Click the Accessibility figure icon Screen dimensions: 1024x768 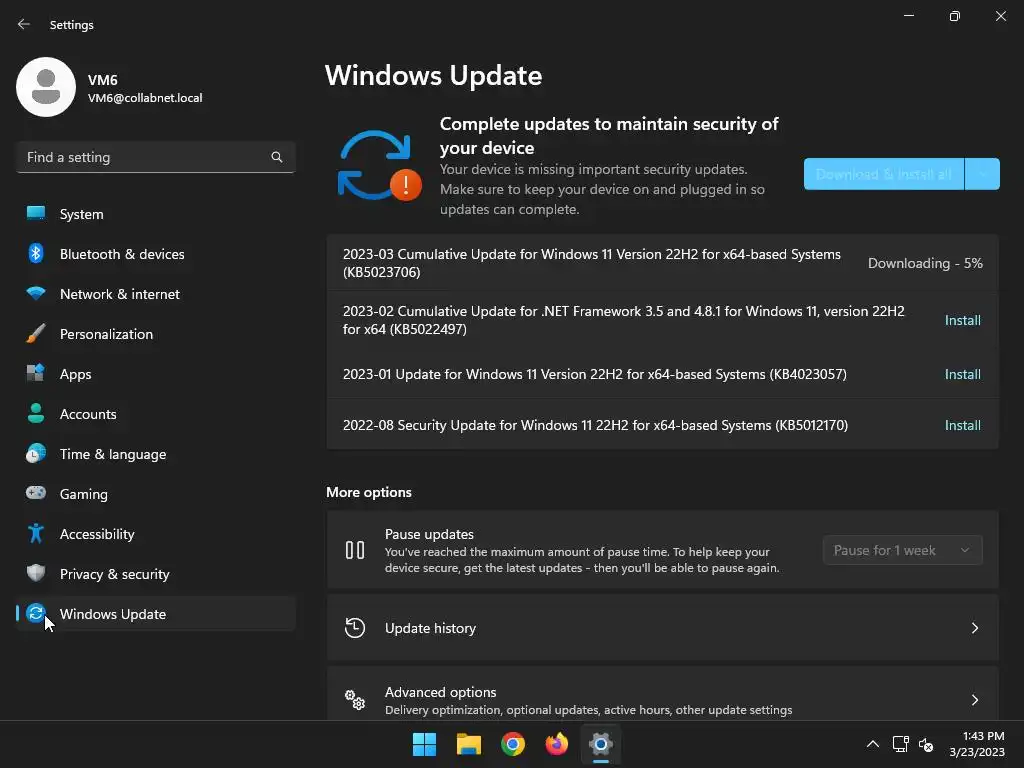36,534
